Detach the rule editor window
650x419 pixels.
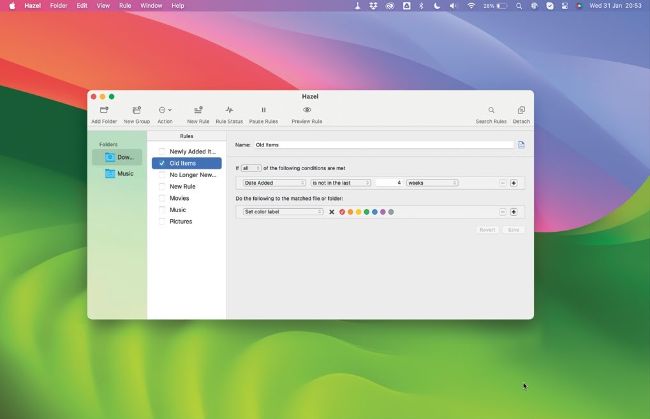pyautogui.click(x=521, y=110)
